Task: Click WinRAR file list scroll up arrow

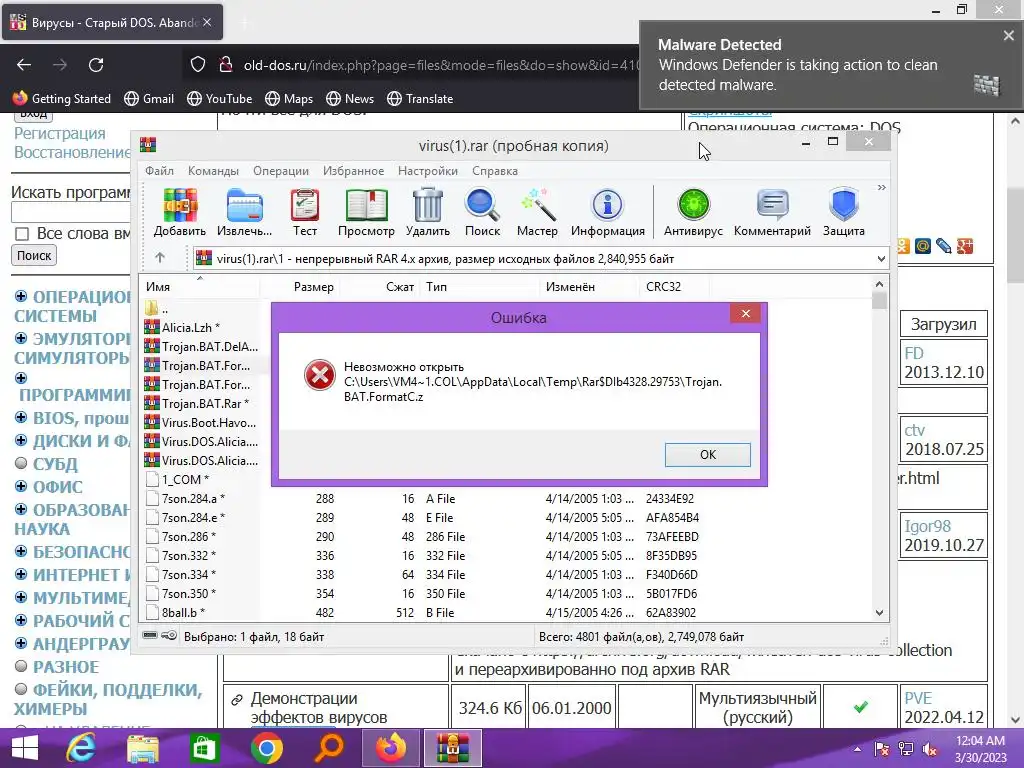Action: [x=879, y=284]
